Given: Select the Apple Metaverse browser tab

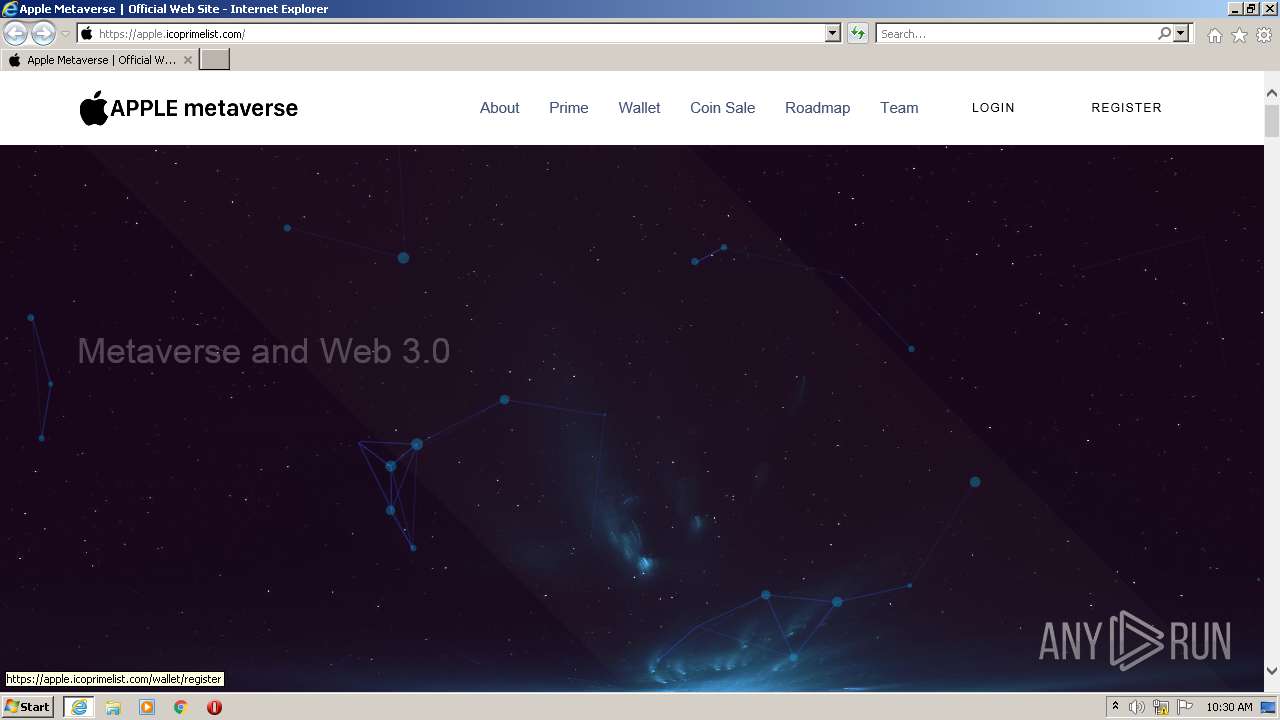Looking at the screenshot, I should 100,60.
